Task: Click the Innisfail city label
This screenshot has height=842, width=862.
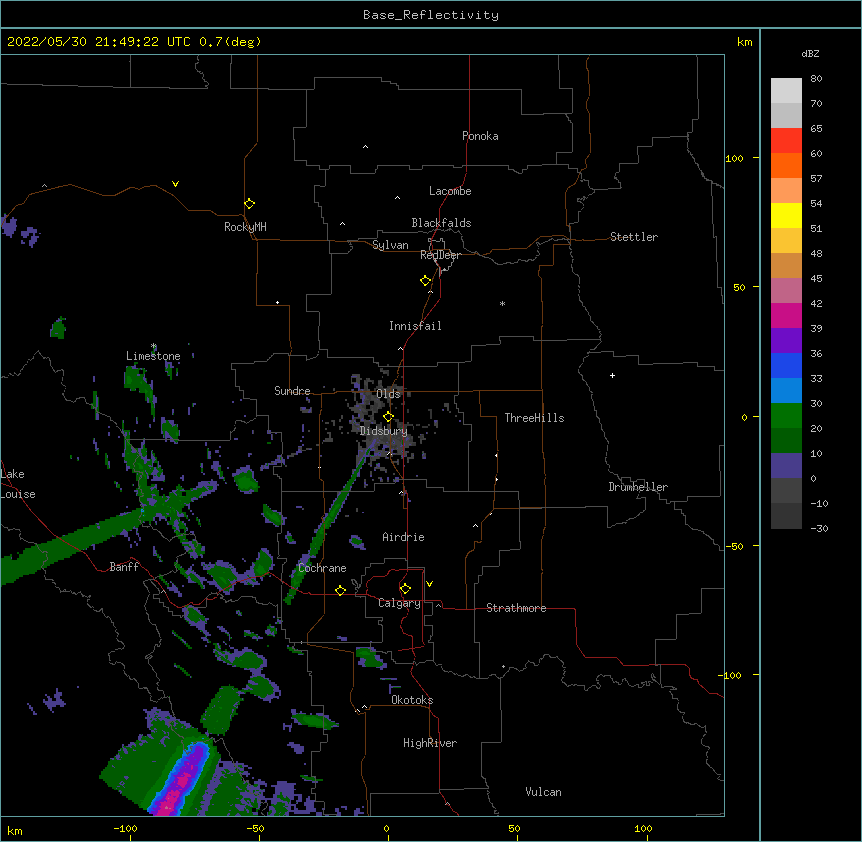Action: pos(415,326)
